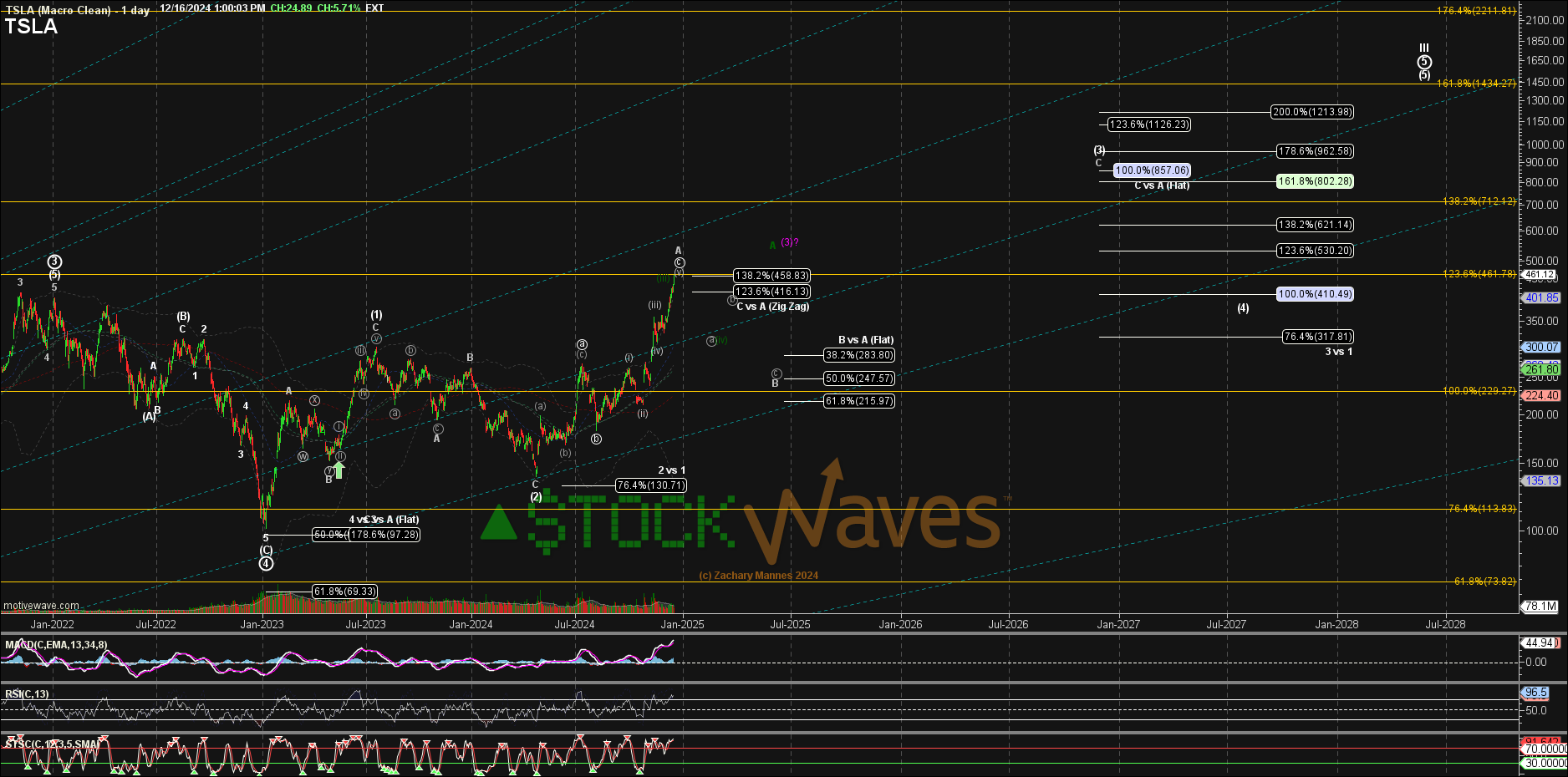Select the 123.6%(461.78) Fibonacci label
This screenshot has width=1568, height=777.
1479,274
